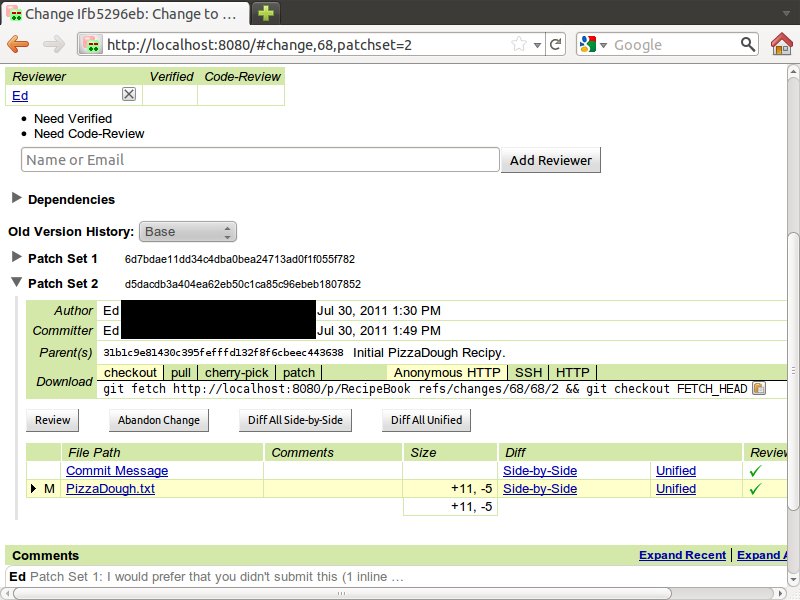Expand the Dependencies section
This screenshot has height=600, width=800.
16,199
